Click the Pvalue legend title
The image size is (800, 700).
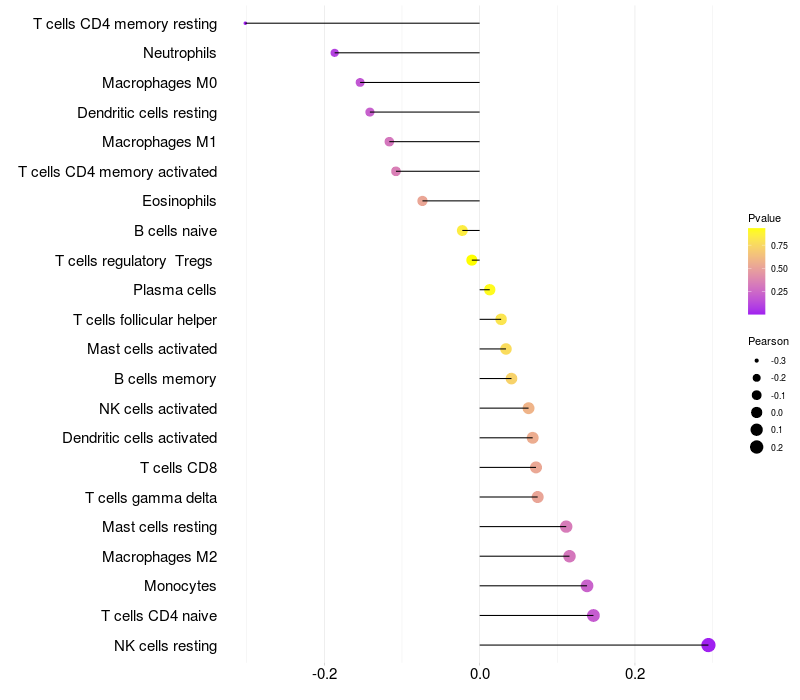[764, 218]
